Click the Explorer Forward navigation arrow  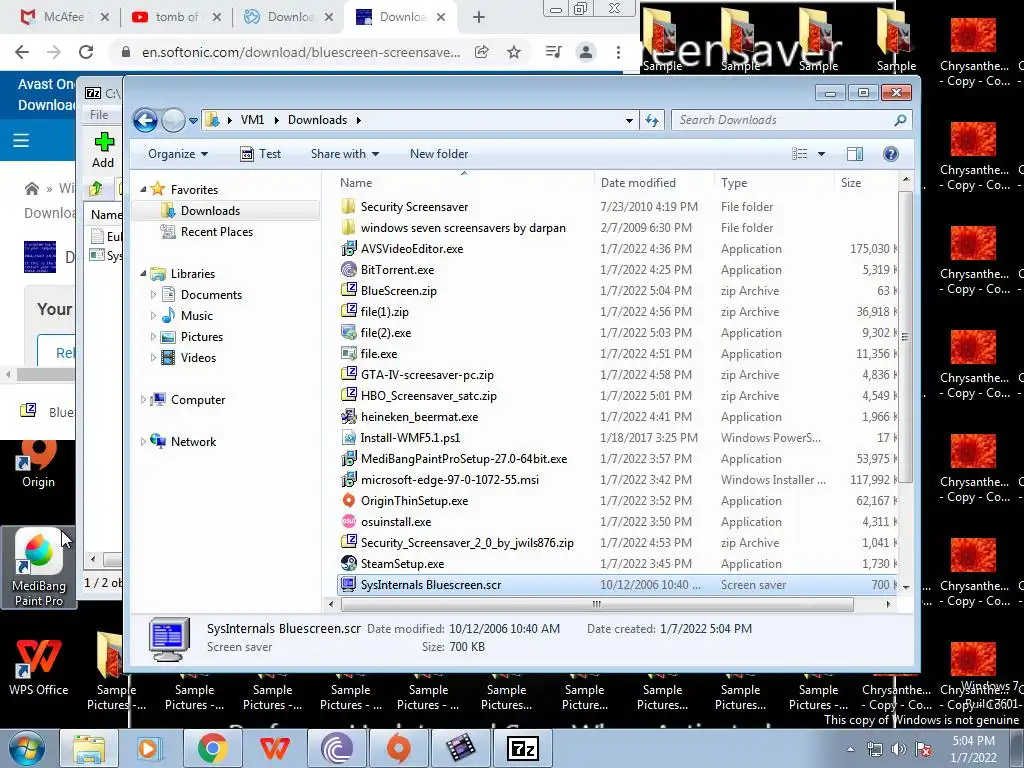(173, 120)
